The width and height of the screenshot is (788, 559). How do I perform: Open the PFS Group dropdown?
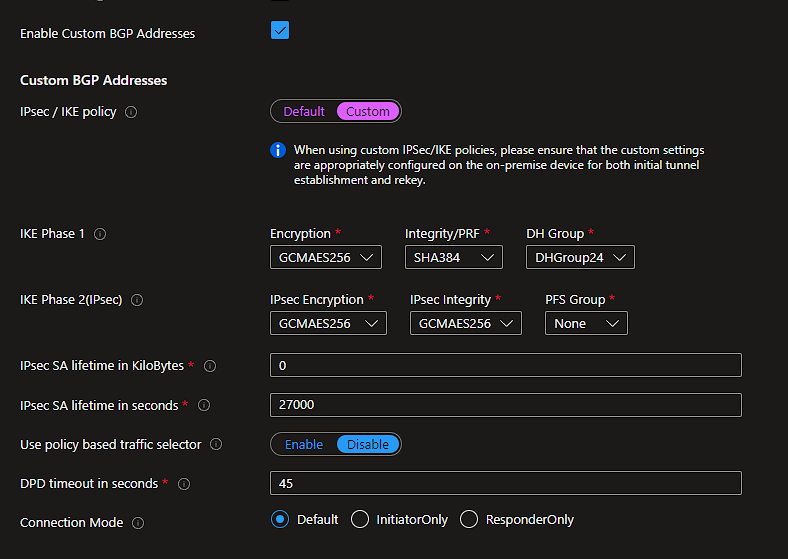pos(586,324)
